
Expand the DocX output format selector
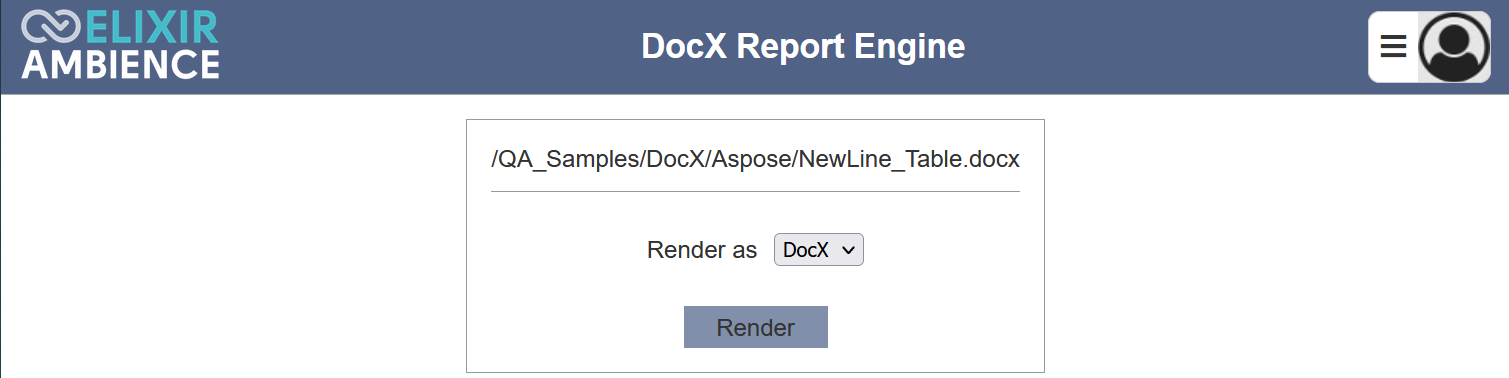(x=818, y=250)
